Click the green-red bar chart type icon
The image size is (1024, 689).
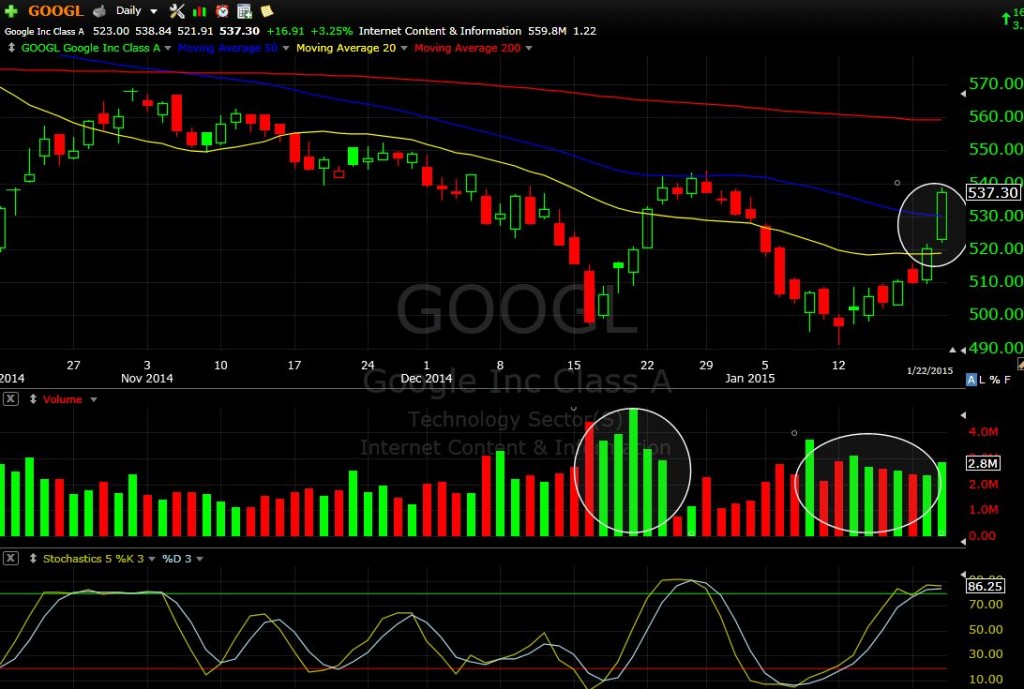point(200,11)
